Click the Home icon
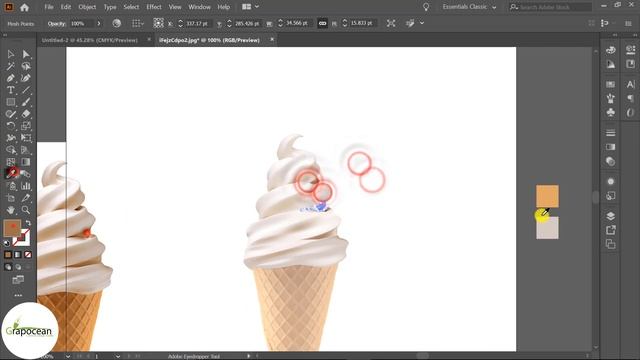This screenshot has width=640, height=360. point(24,7)
